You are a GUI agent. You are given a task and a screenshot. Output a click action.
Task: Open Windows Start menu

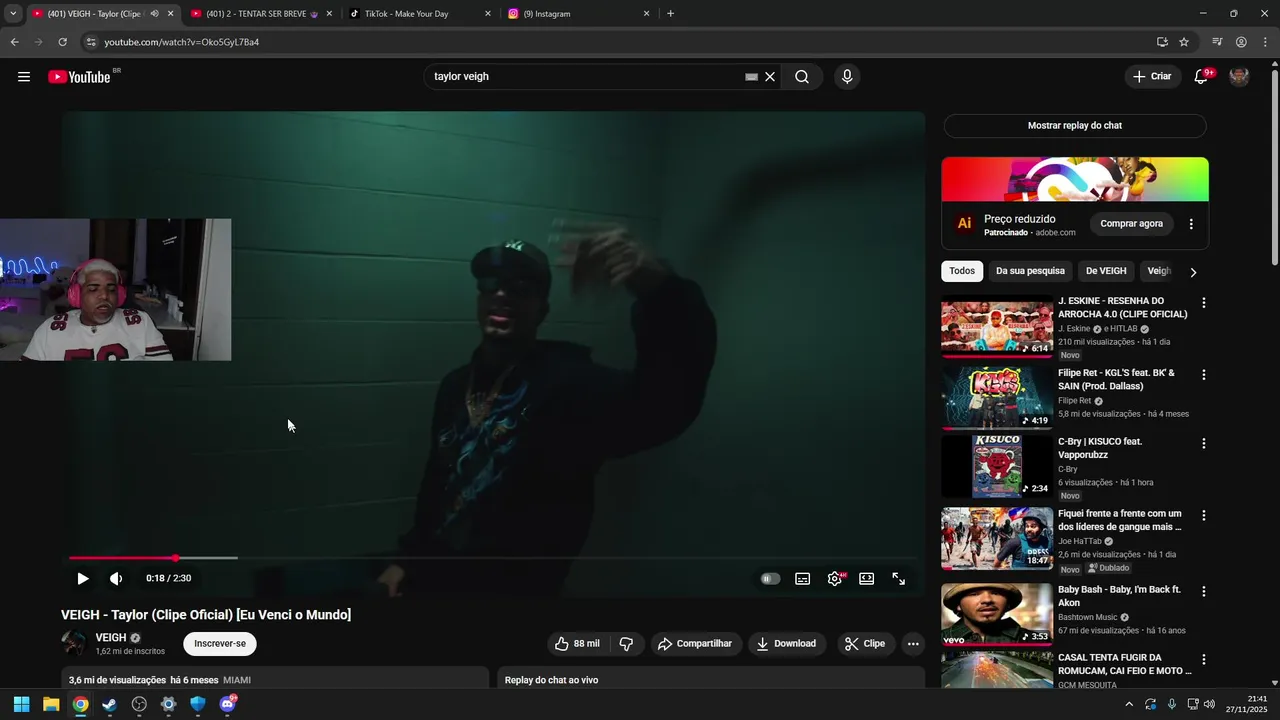pos(21,704)
